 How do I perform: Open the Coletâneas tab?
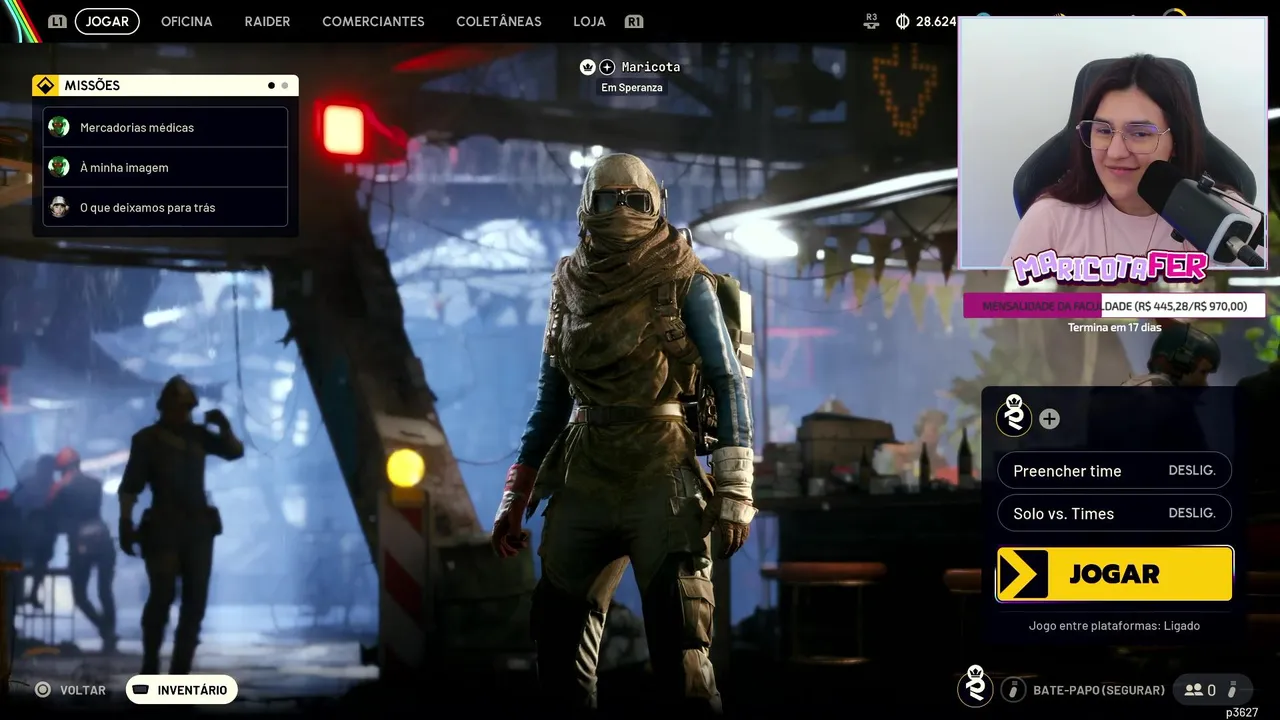coord(499,21)
